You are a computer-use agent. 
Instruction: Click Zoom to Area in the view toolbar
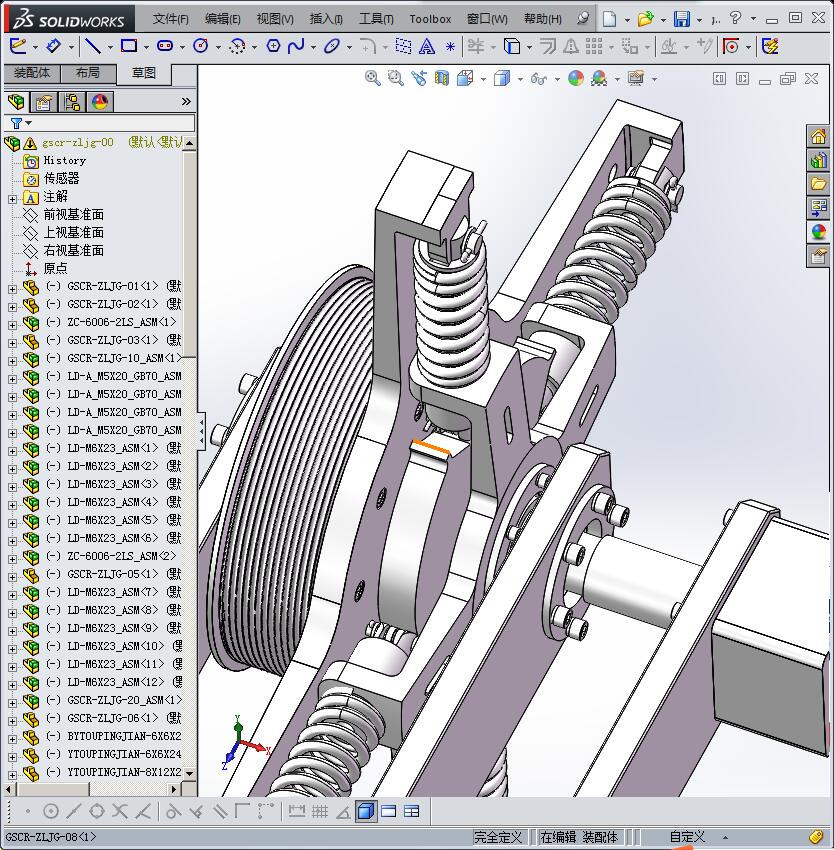pyautogui.click(x=396, y=78)
